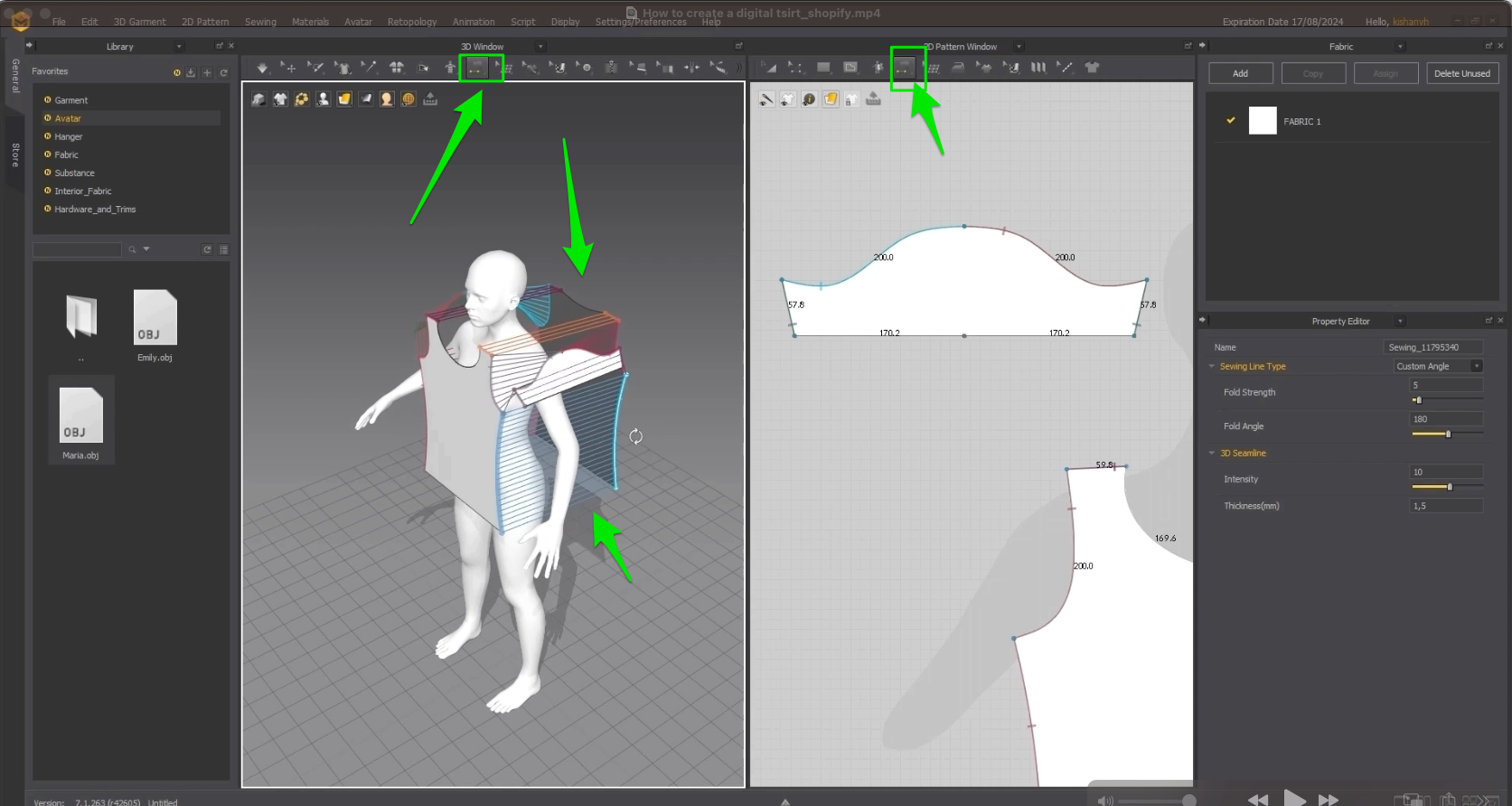Open the File menu
The width and height of the screenshot is (1512, 806).
[x=59, y=22]
